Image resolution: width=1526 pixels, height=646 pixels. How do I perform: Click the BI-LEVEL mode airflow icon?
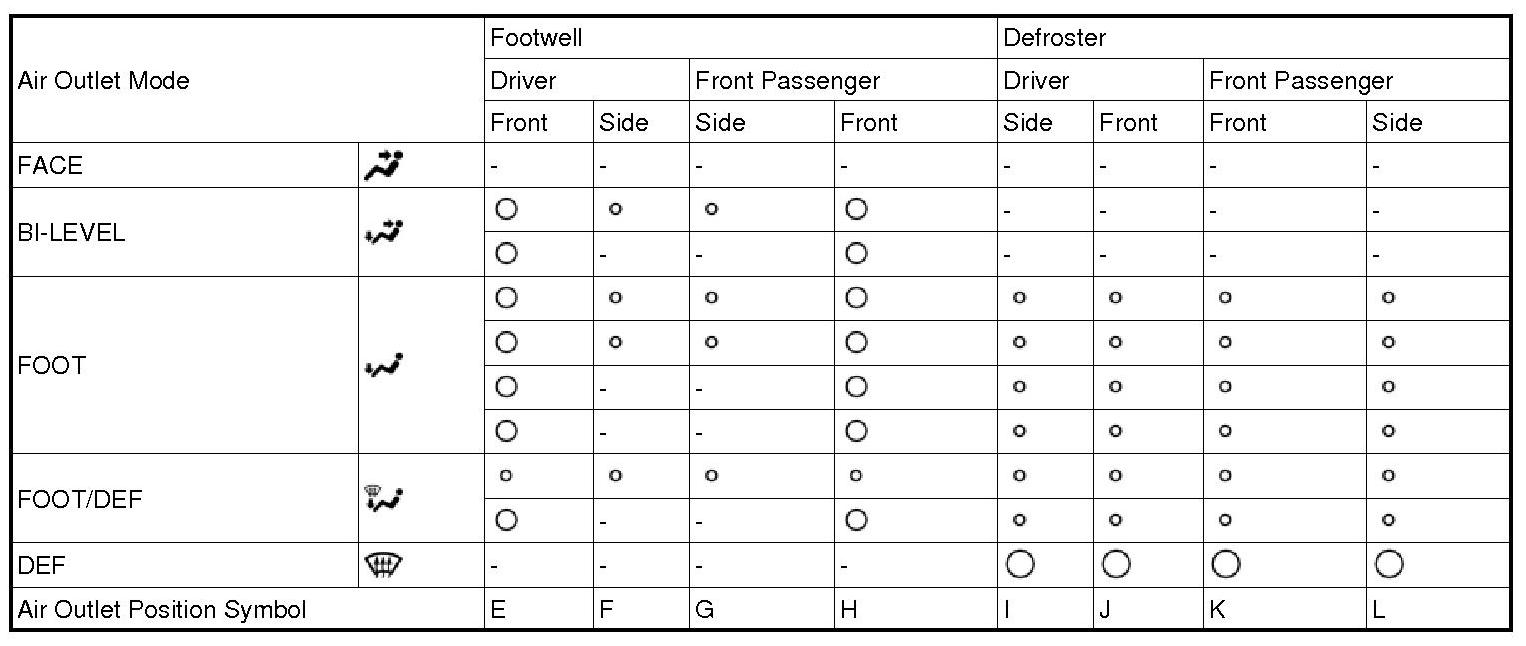383,232
